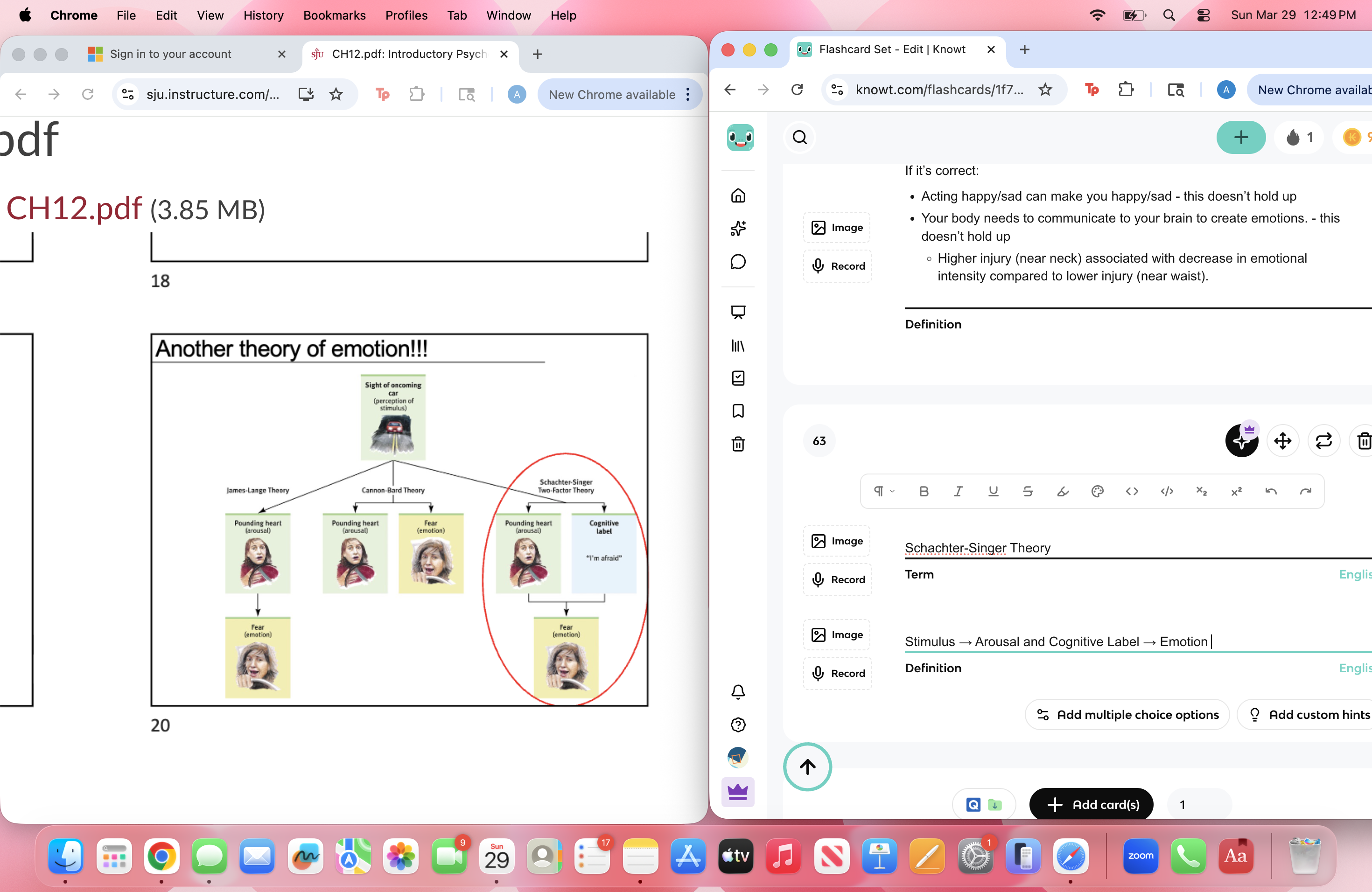Toggle bold formatting in card editor
This screenshot has width=1372, height=892.
924,491
